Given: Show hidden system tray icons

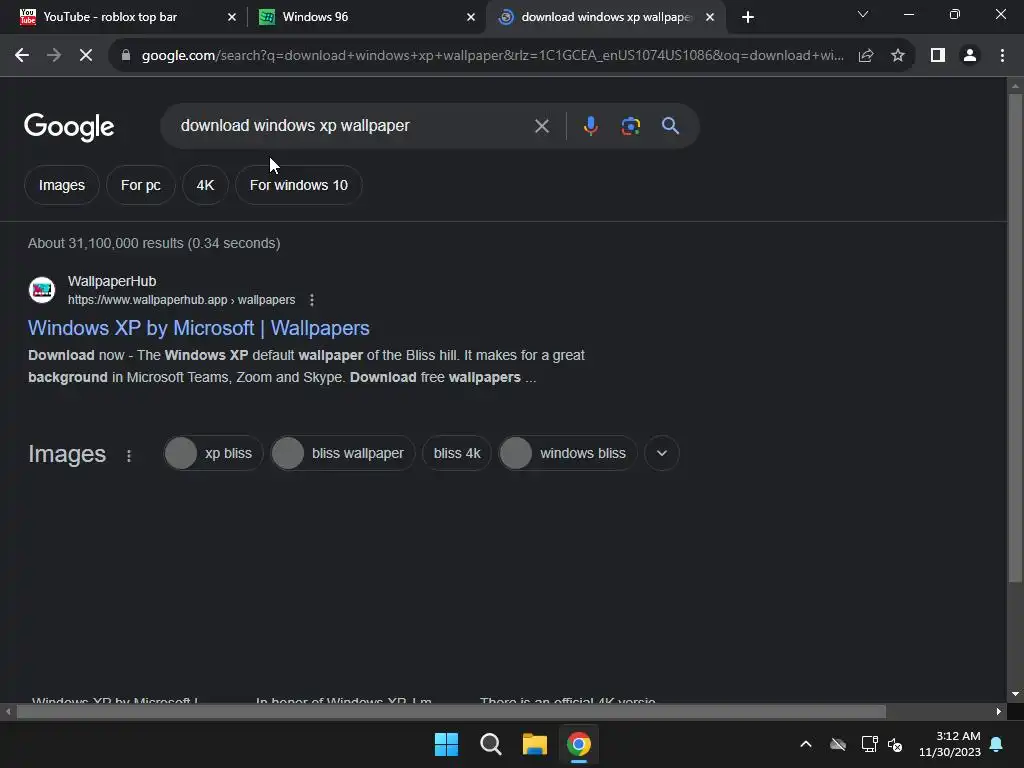Looking at the screenshot, I should point(806,744).
